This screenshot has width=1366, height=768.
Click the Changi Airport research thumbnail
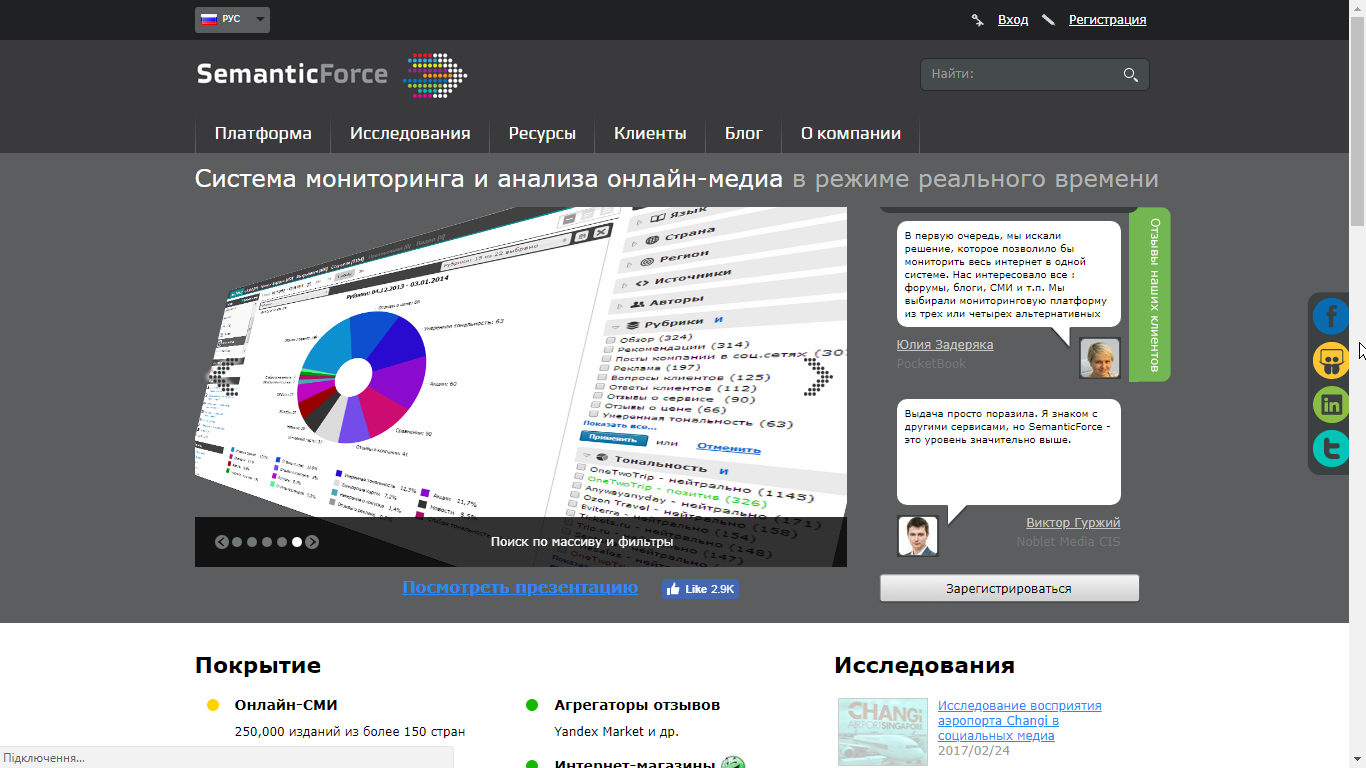[883, 732]
